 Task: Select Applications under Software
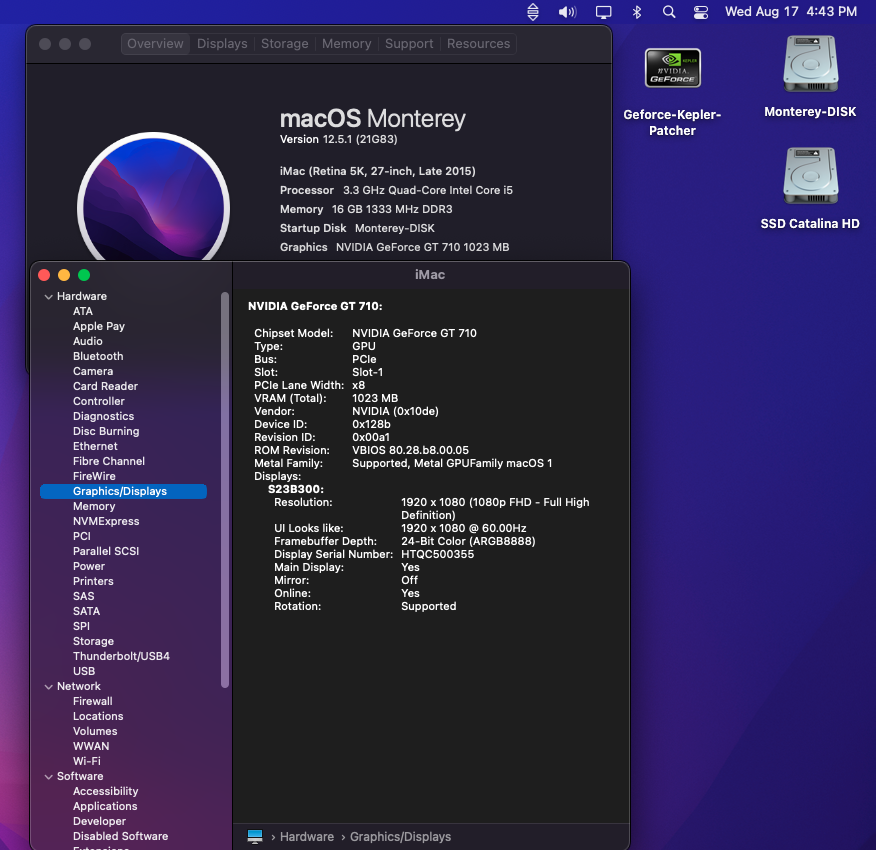click(x=105, y=807)
